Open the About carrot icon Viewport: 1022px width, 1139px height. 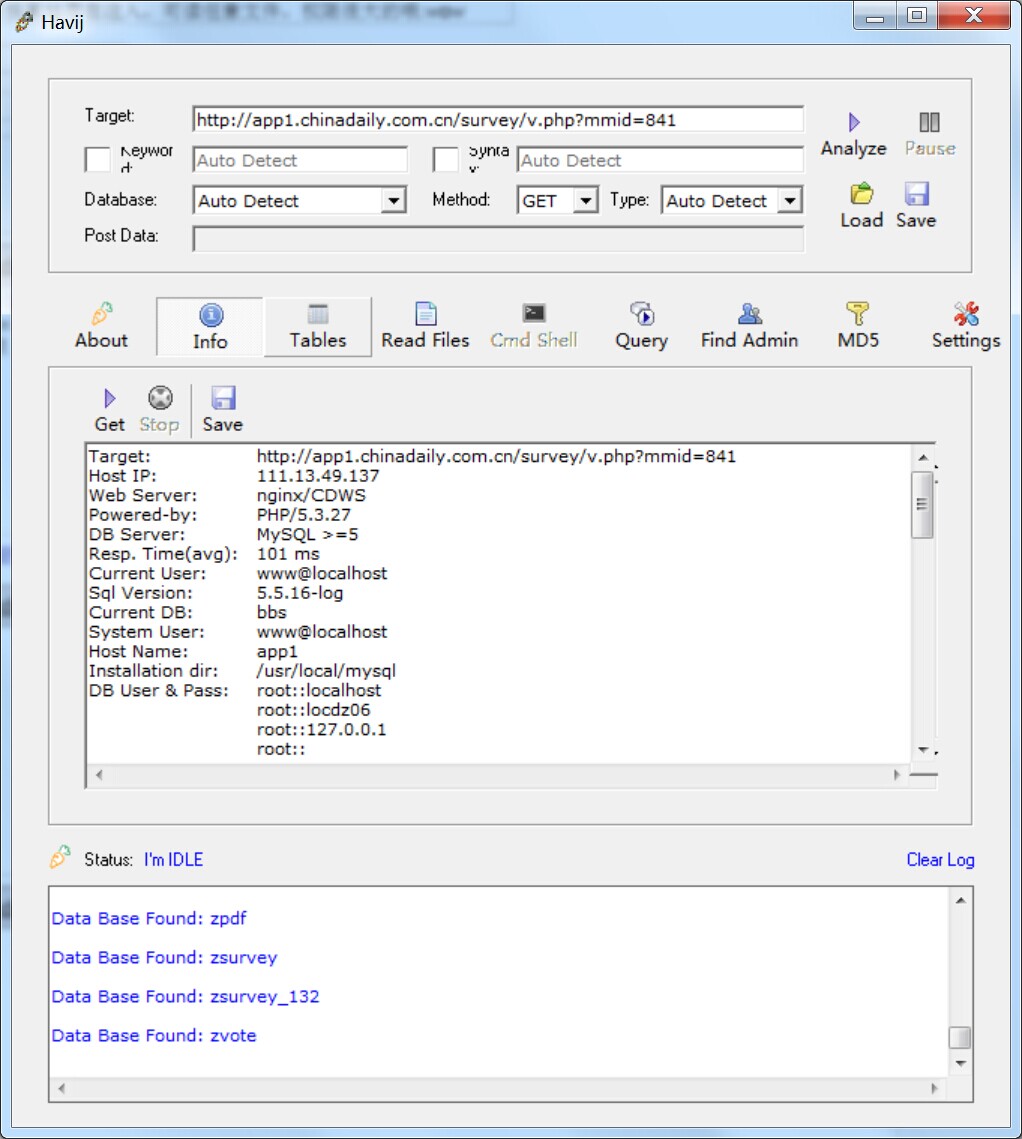click(x=102, y=314)
